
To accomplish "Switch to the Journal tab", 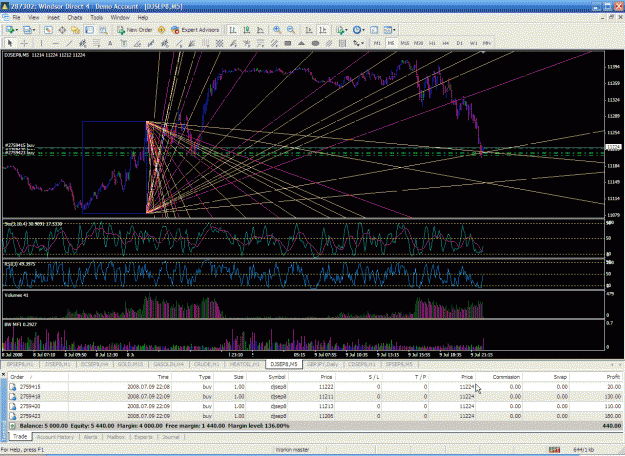I will coord(171,437).
